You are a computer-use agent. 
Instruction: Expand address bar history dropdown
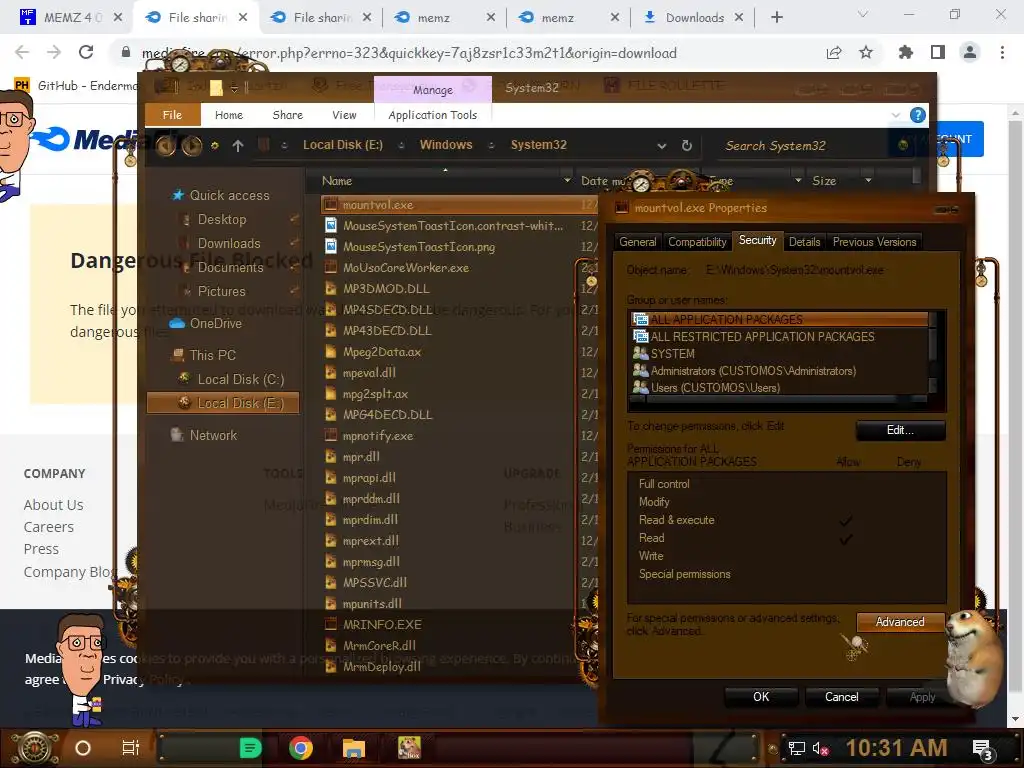662,146
